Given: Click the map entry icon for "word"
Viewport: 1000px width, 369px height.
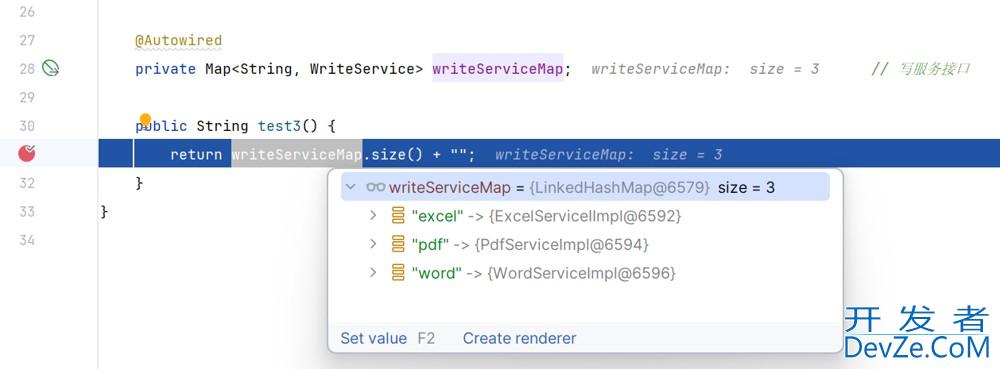Looking at the screenshot, I should point(399,273).
